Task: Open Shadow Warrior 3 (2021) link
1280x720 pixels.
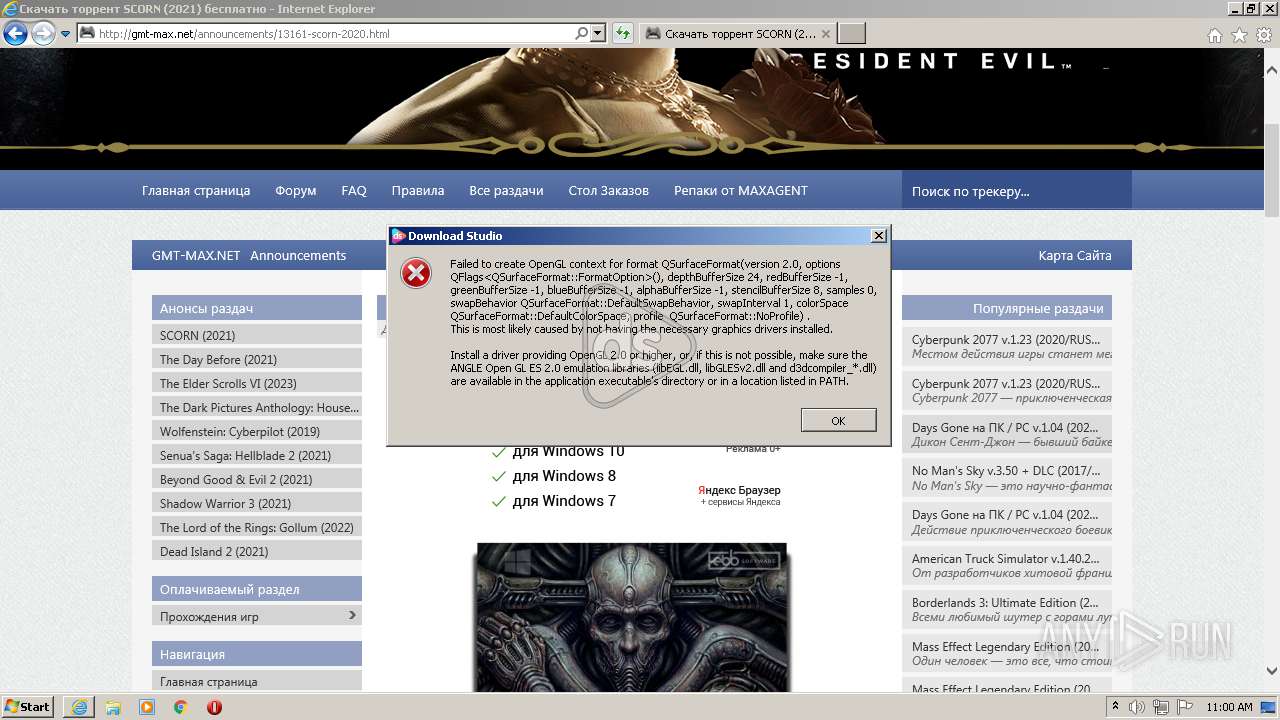Action: click(257, 503)
